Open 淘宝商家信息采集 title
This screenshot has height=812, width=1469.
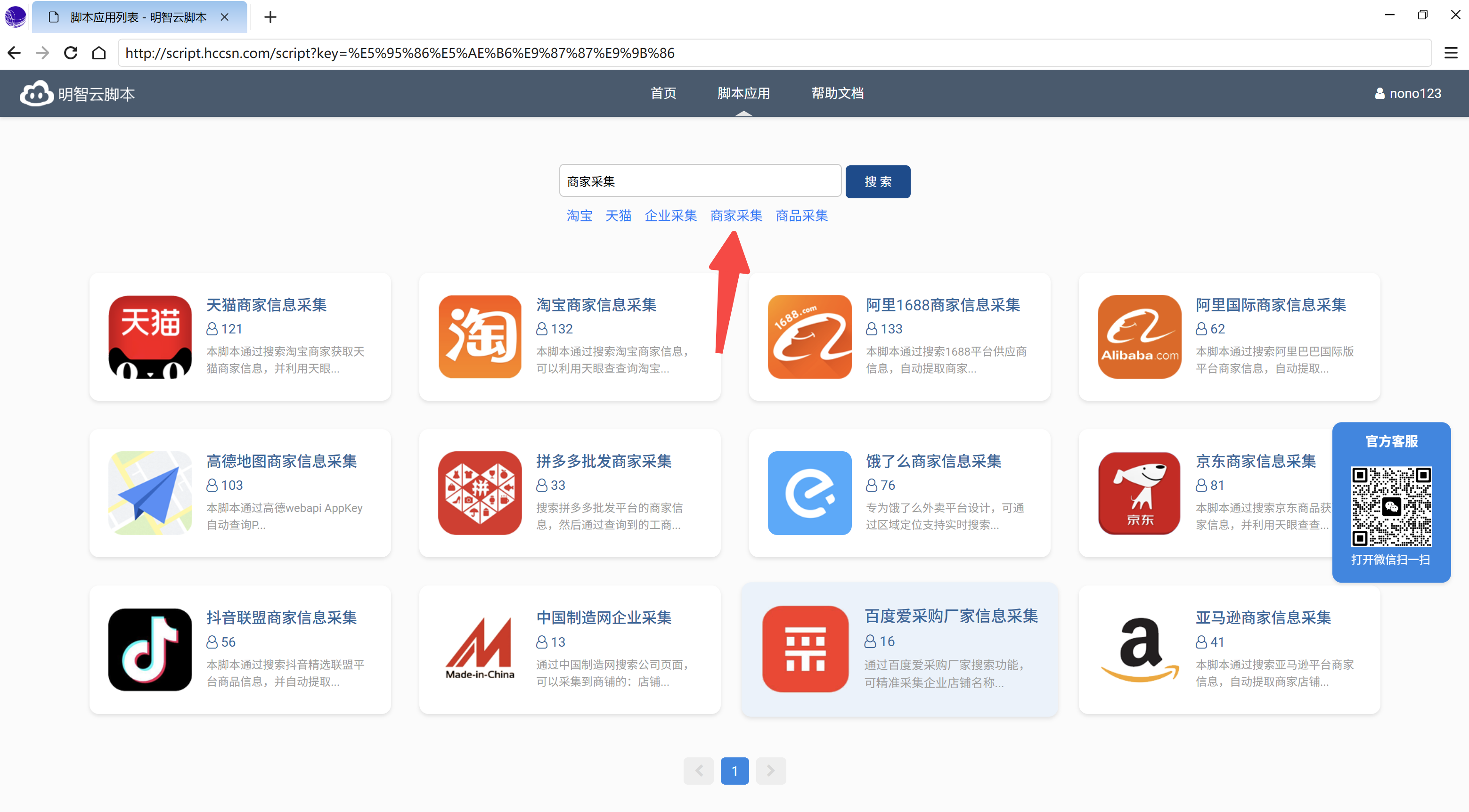pyautogui.click(x=596, y=305)
